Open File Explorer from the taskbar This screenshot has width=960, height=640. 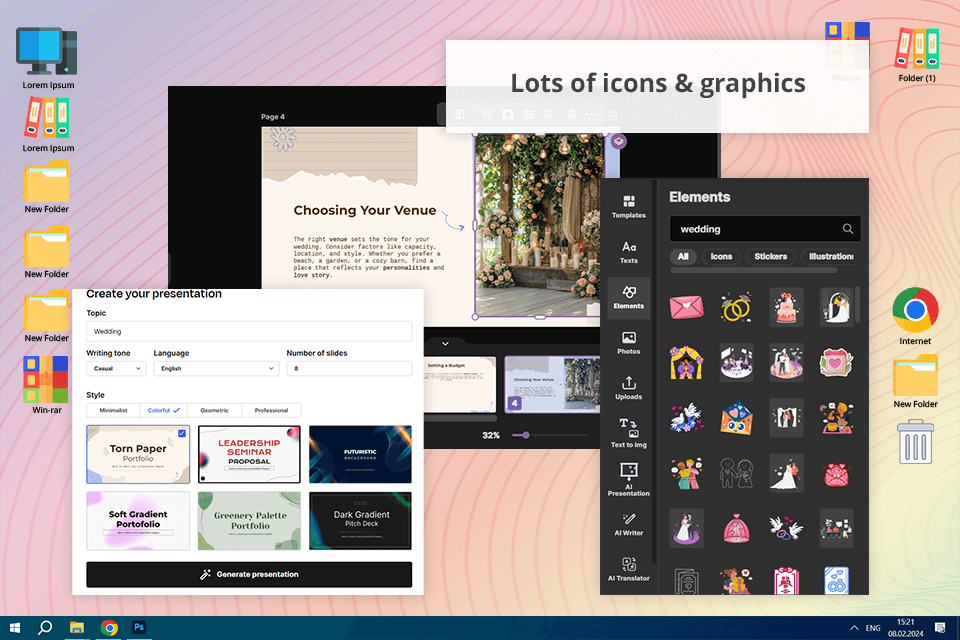tap(77, 627)
